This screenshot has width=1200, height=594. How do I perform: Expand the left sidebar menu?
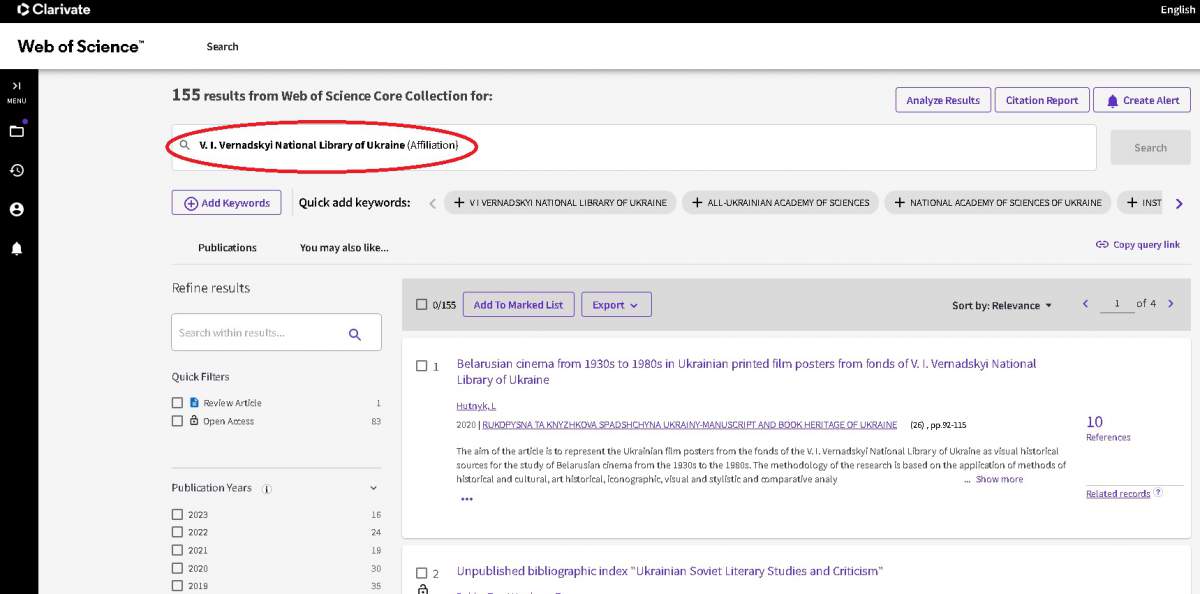pos(16,90)
